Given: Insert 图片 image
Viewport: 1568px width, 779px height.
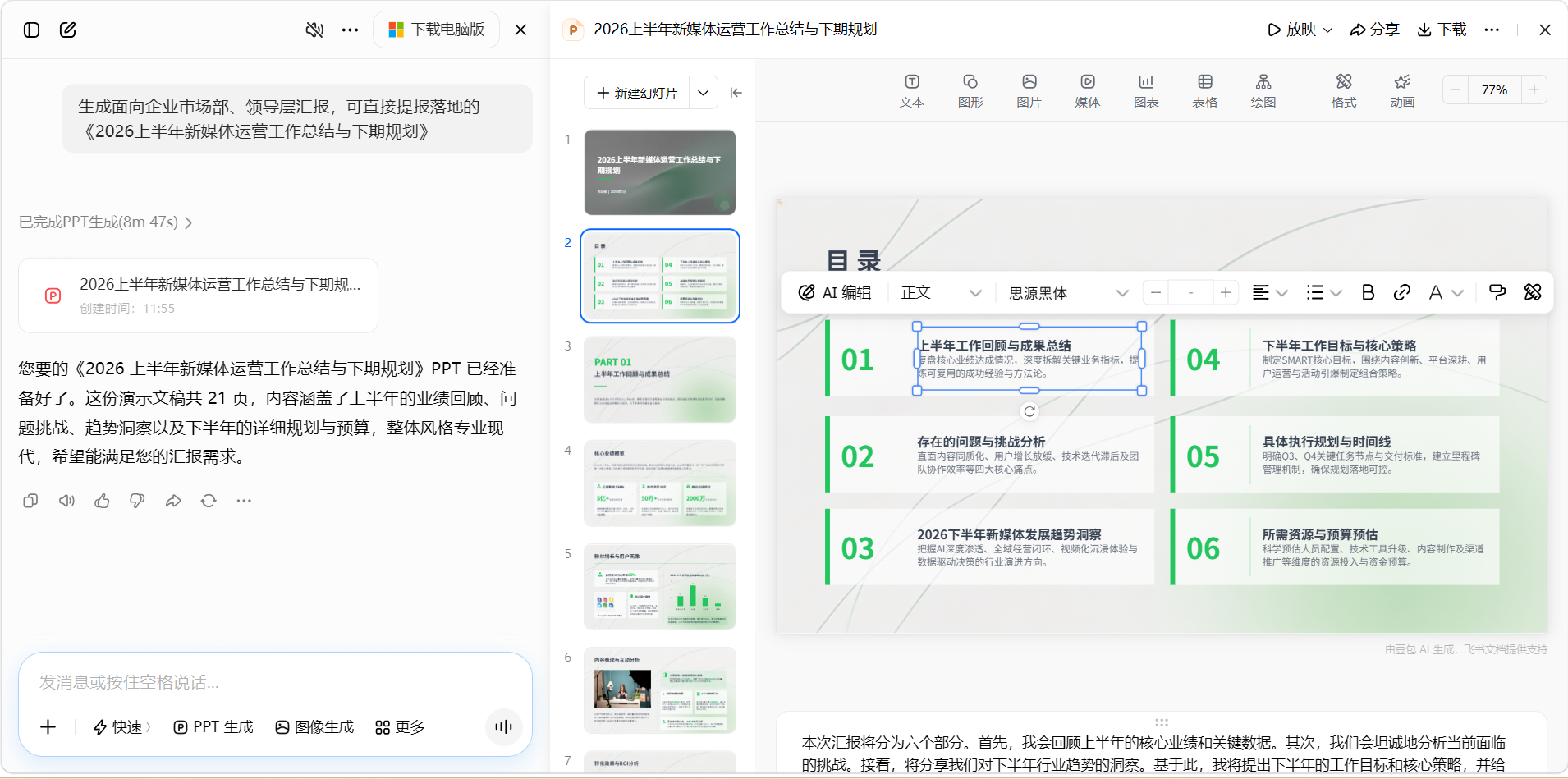Looking at the screenshot, I should 1029,91.
